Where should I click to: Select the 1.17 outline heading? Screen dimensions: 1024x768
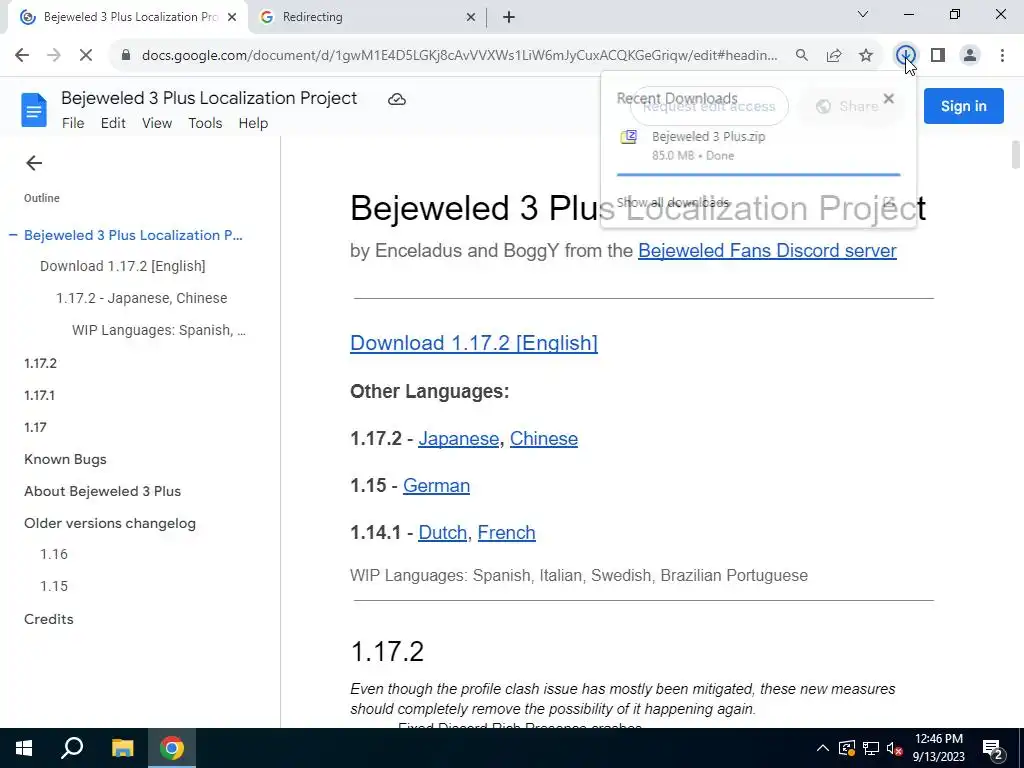pyautogui.click(x=35, y=427)
